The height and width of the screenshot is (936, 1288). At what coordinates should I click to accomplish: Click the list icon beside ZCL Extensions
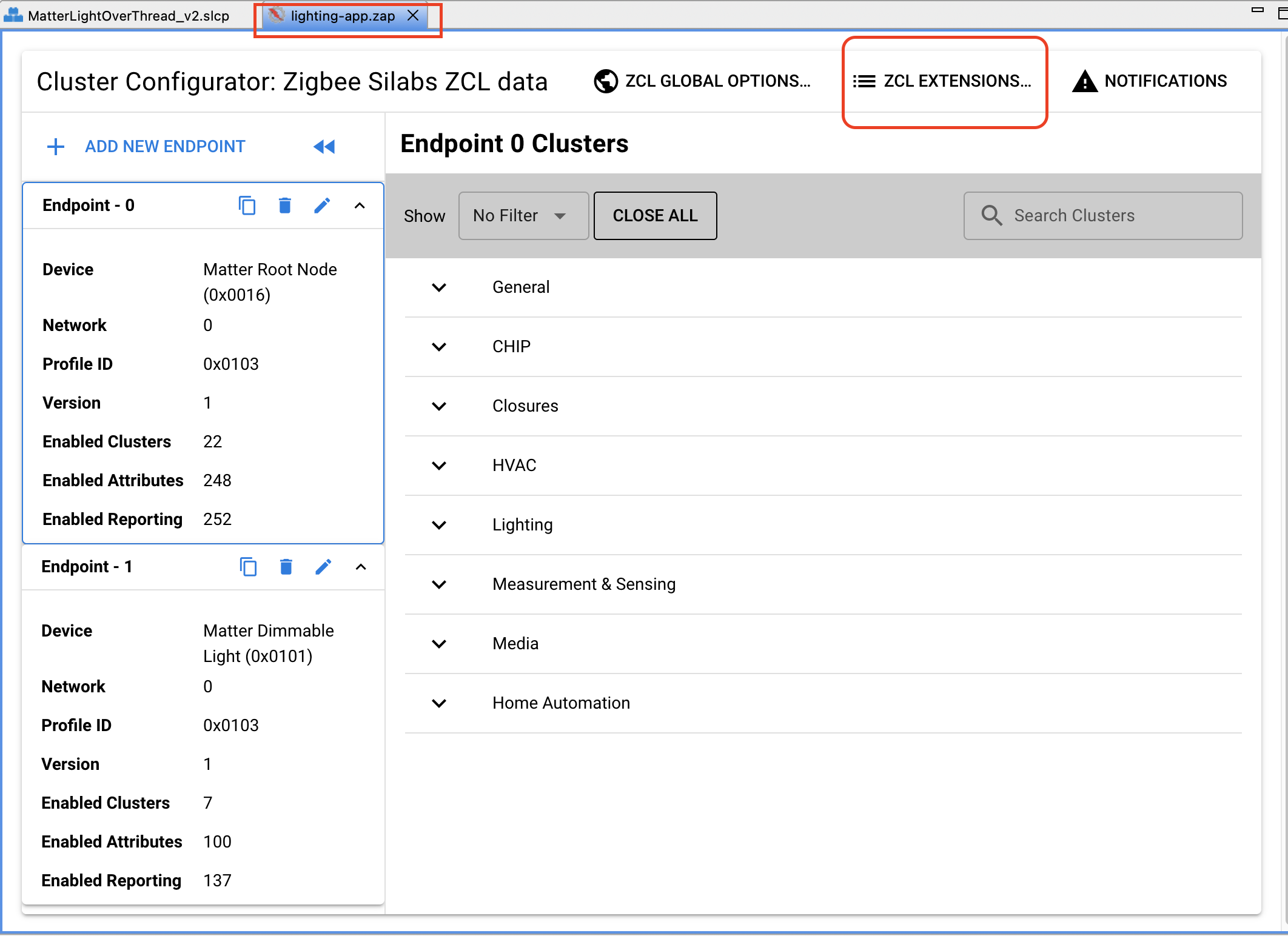(864, 81)
